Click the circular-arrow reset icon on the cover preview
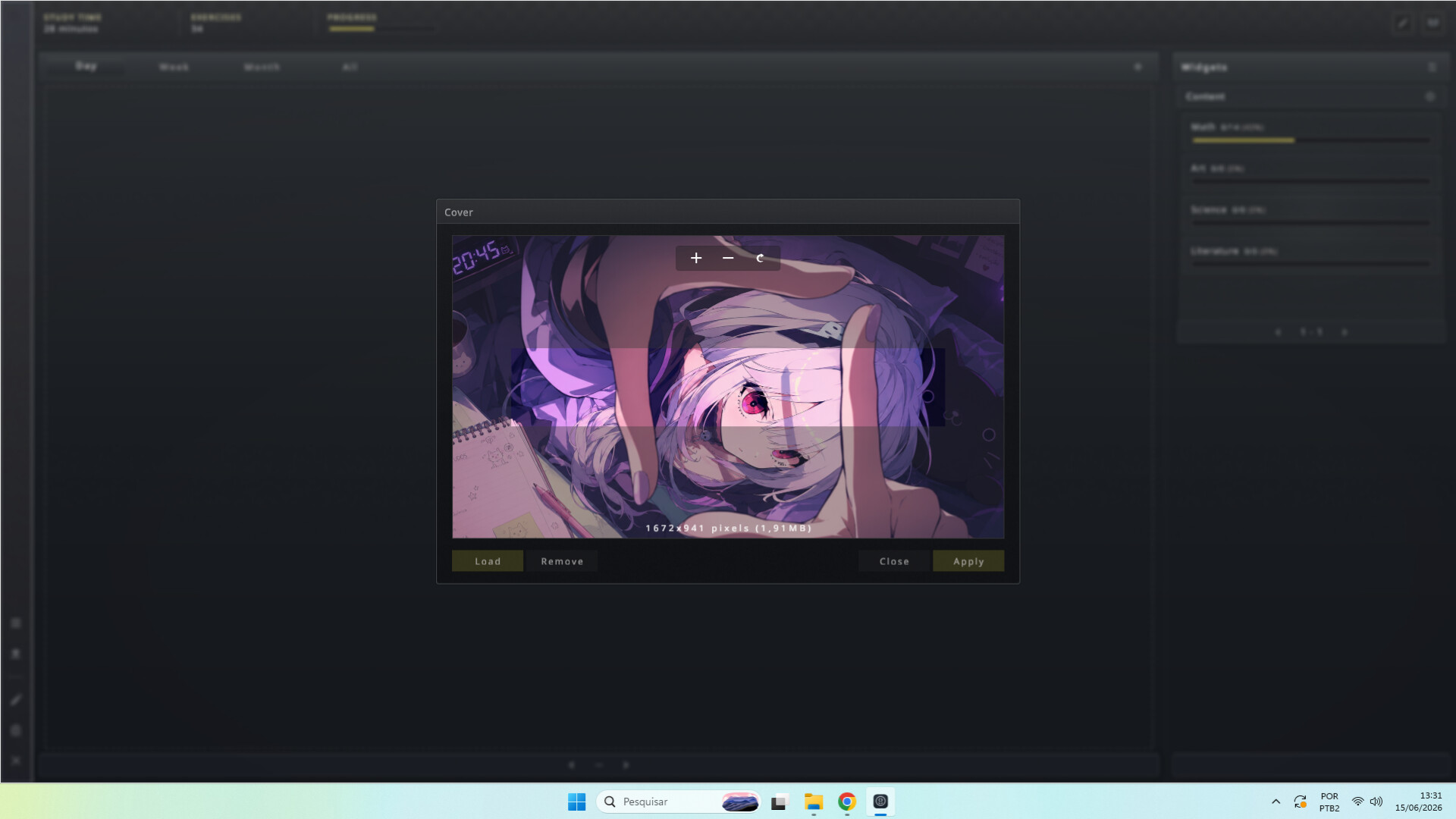The image size is (1456, 819). pyautogui.click(x=760, y=258)
